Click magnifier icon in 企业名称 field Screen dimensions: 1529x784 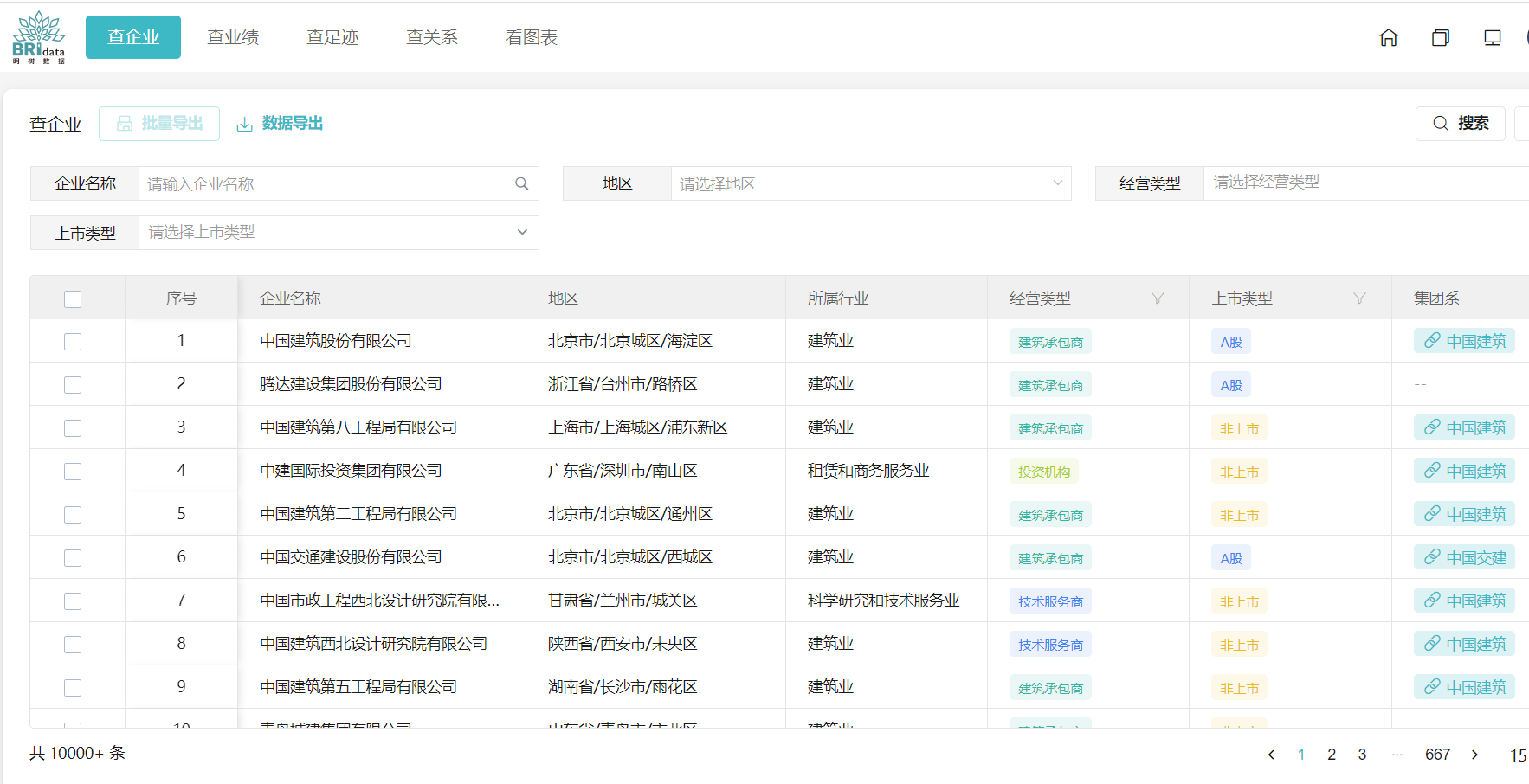click(x=522, y=183)
